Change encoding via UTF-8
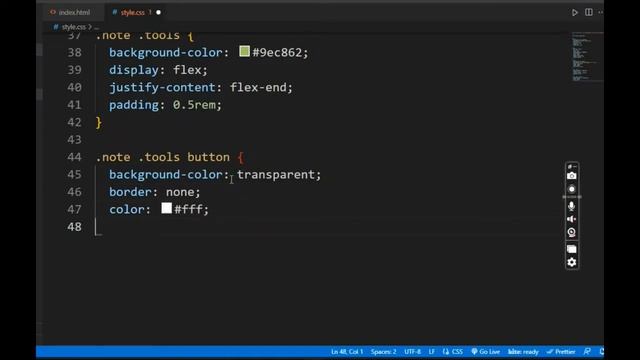Image resolution: width=640 pixels, height=360 pixels. [412, 352]
